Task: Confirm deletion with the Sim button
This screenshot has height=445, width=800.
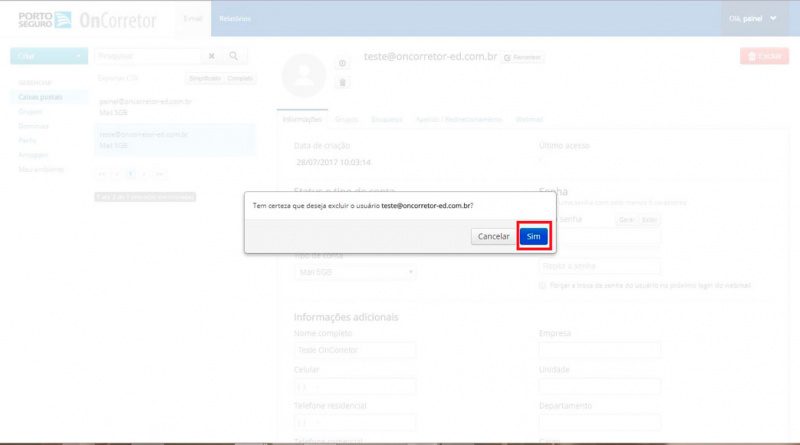Action: 534,236
